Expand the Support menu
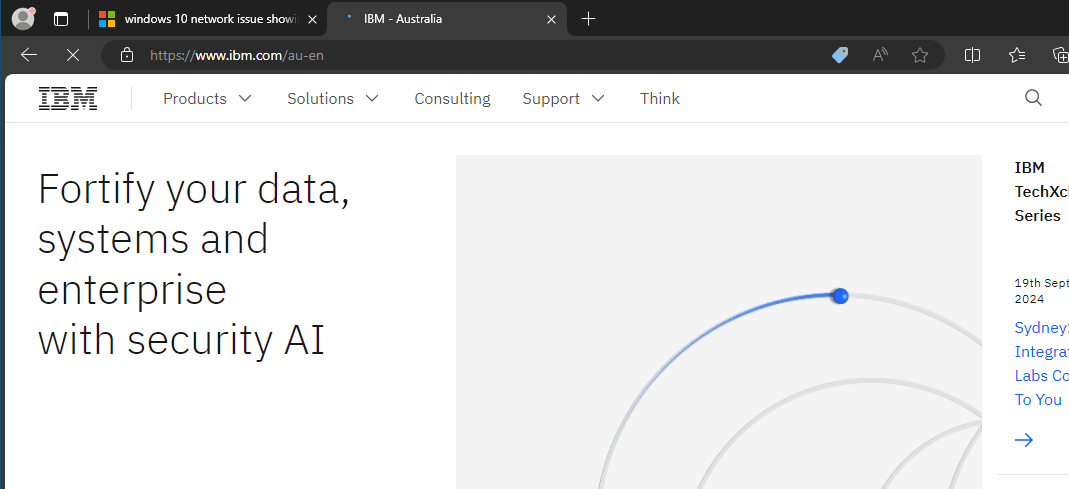The height and width of the screenshot is (489, 1069). (563, 99)
